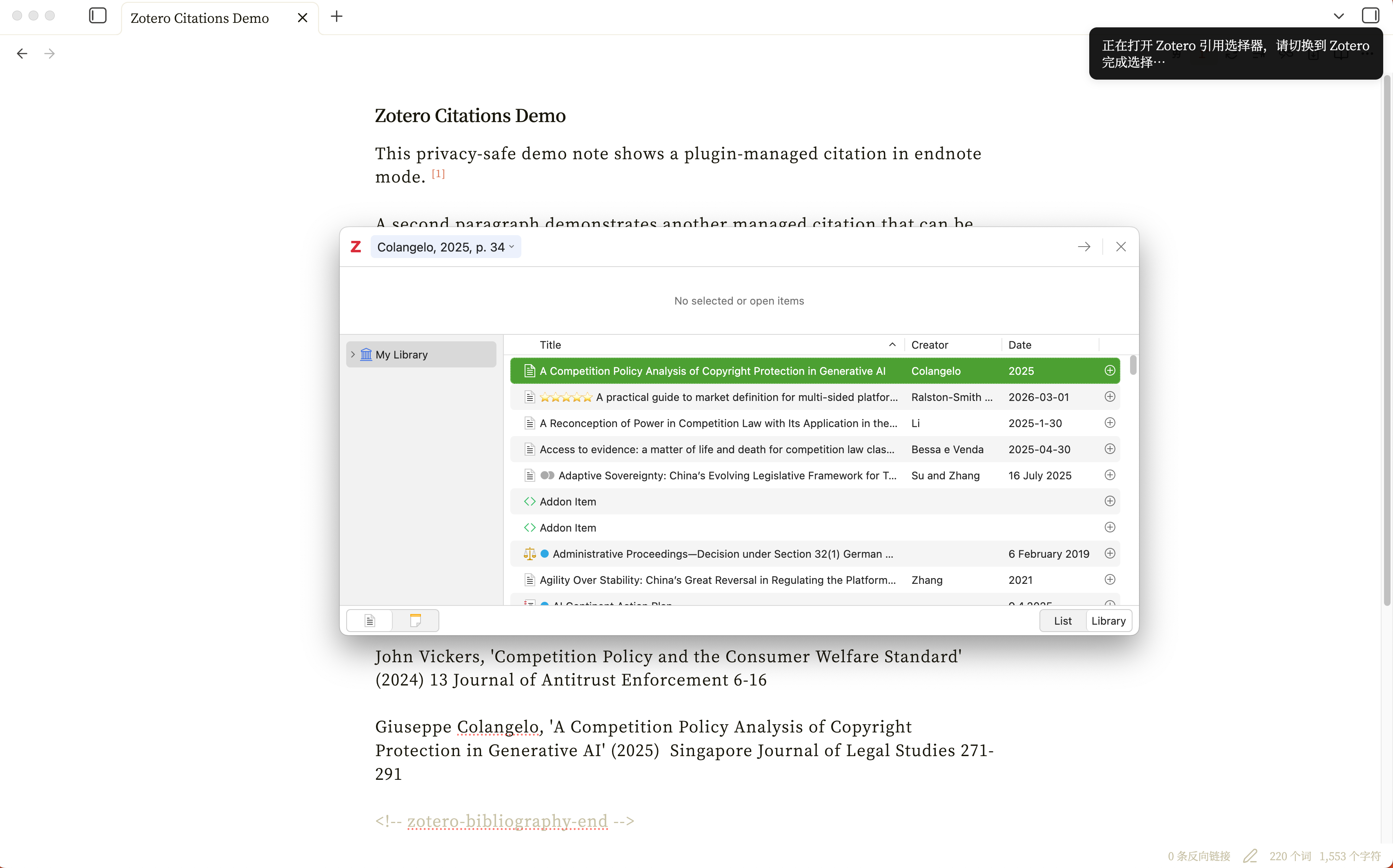The height and width of the screenshot is (868, 1393).
Task: Add the Ralston-Smith item via plus icon
Action: 1110,397
